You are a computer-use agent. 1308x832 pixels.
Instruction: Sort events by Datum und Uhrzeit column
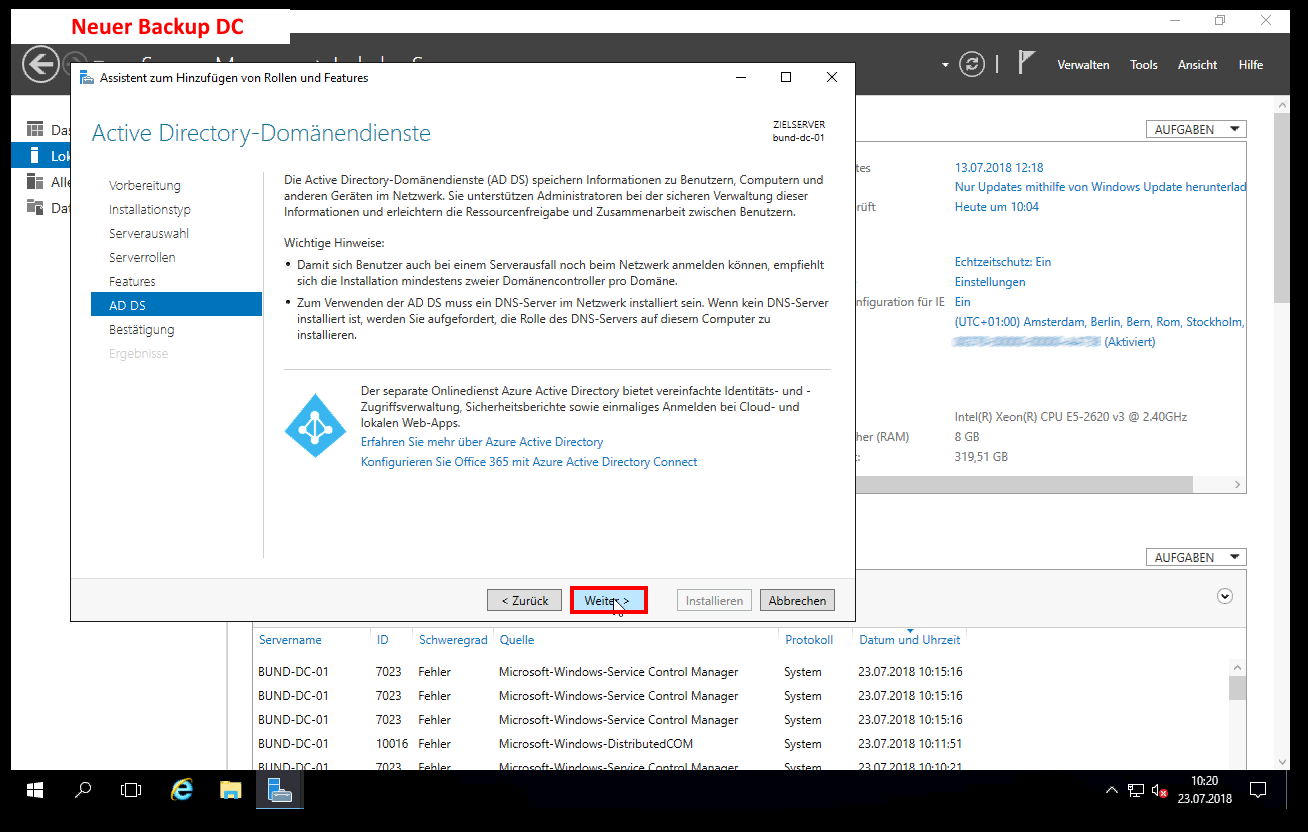[x=909, y=640]
